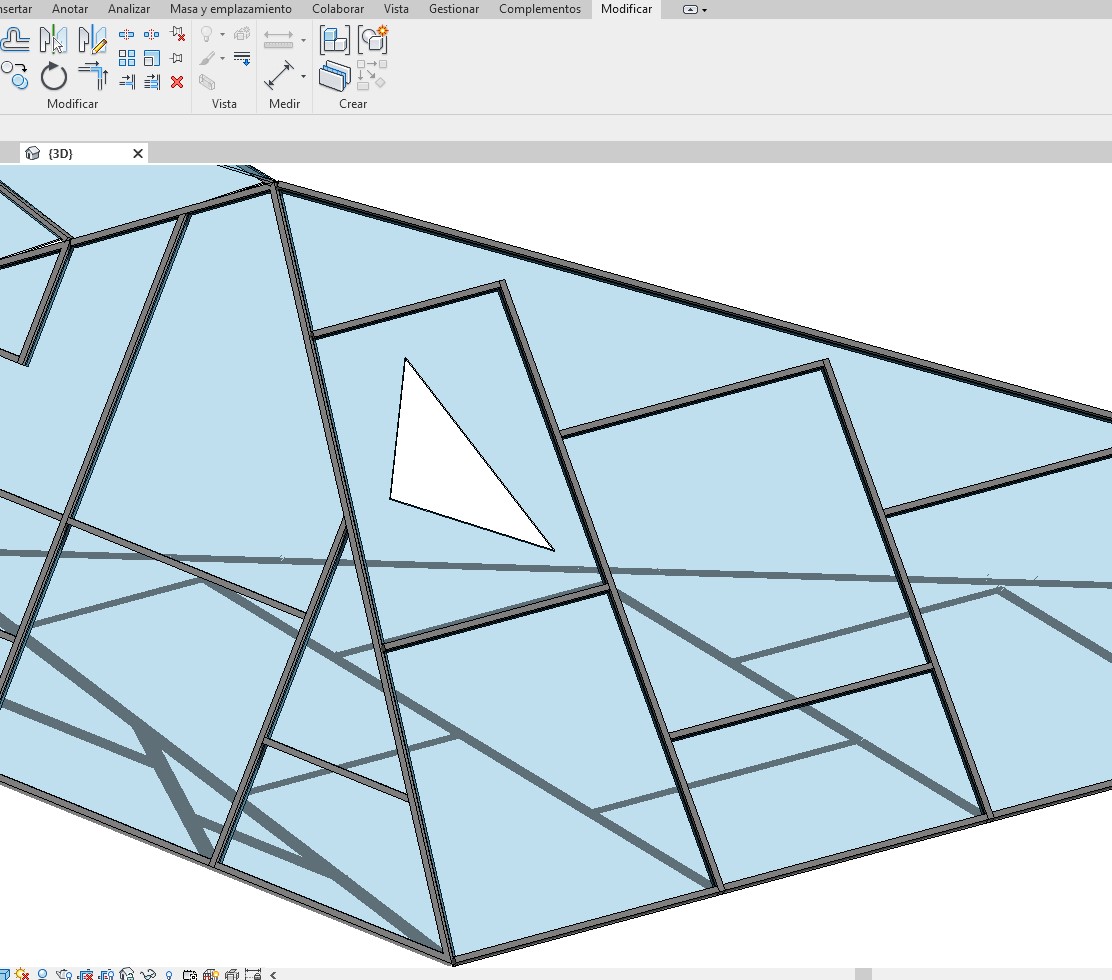This screenshot has height=980, width=1112.
Task: Switch to the Masa y emplazamiento tab
Action: point(230,9)
